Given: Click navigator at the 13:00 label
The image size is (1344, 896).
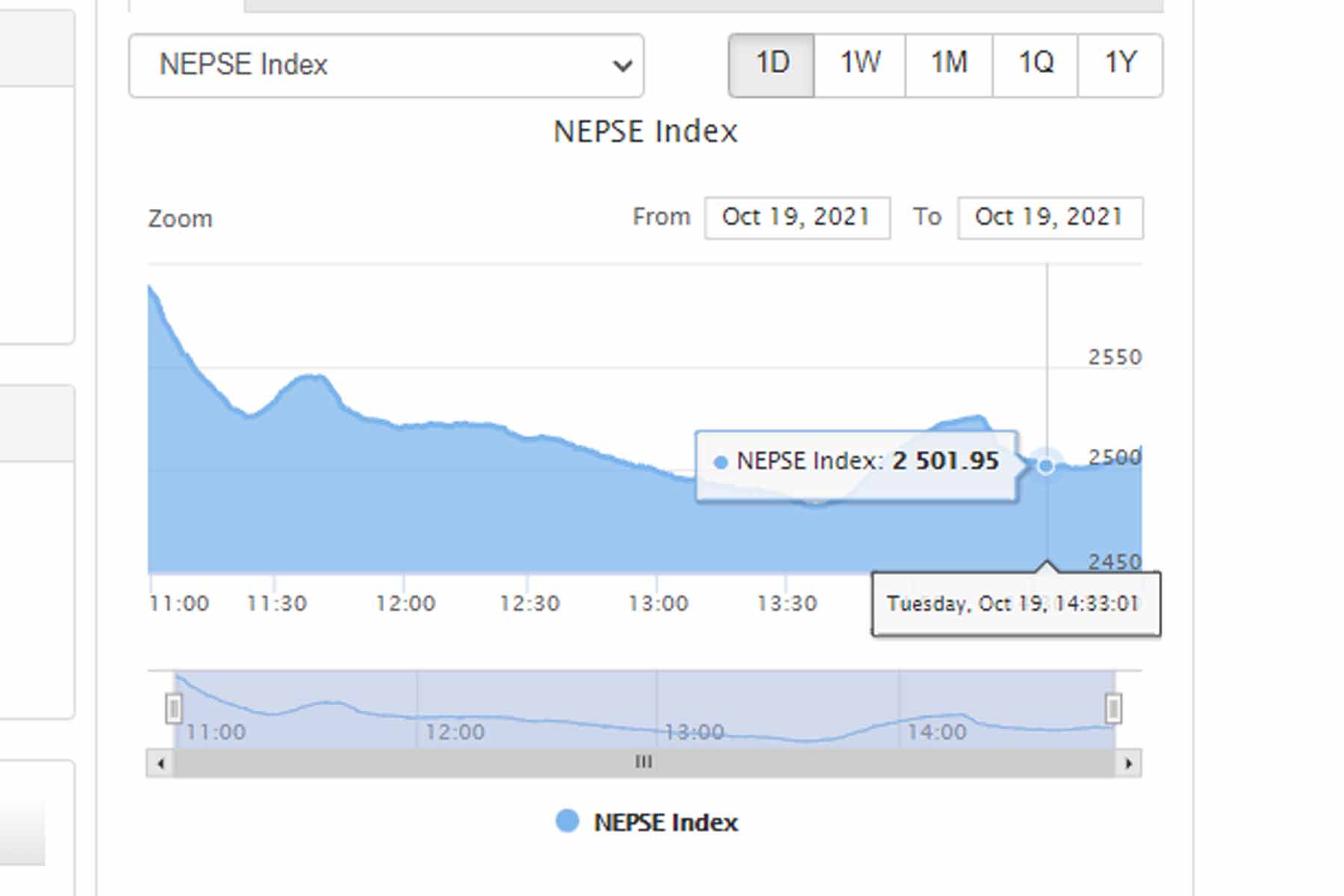Looking at the screenshot, I should pos(694,732).
